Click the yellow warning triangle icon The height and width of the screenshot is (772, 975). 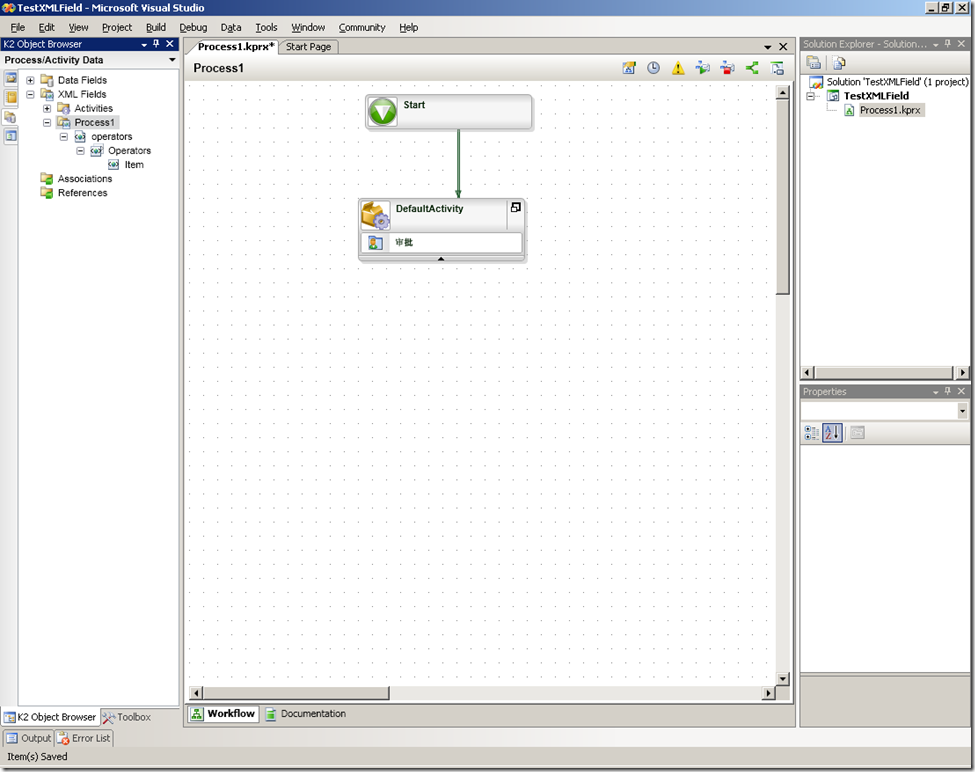coord(678,68)
